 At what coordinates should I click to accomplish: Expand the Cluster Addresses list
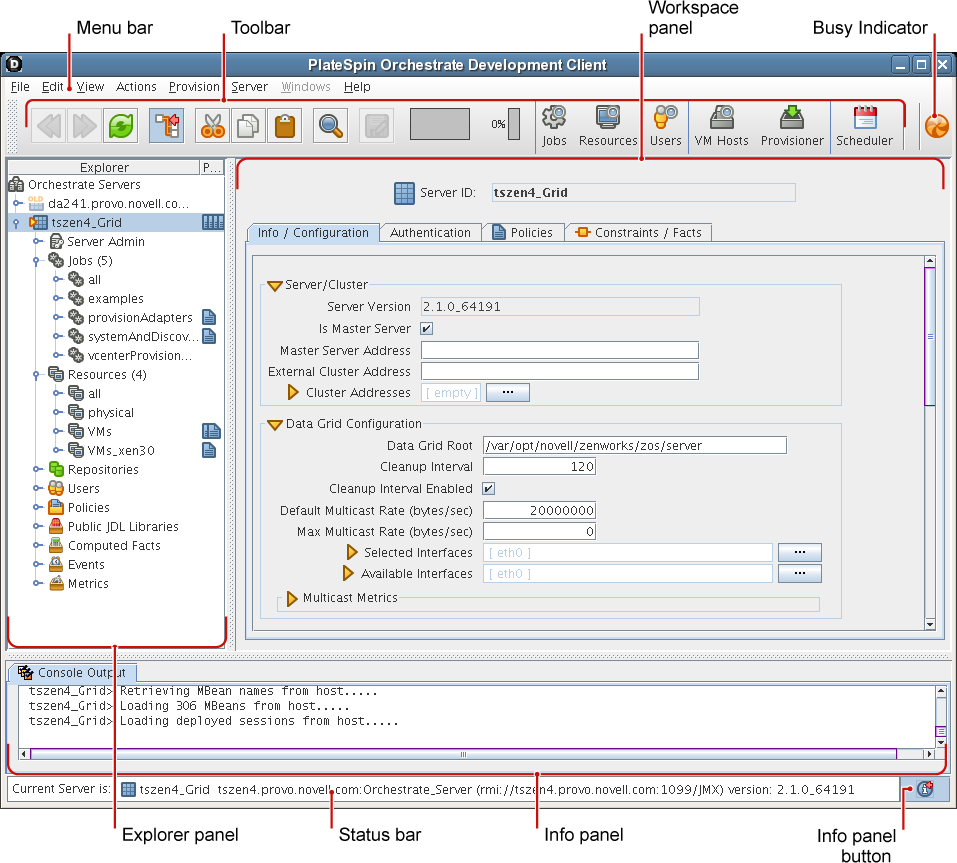point(293,392)
